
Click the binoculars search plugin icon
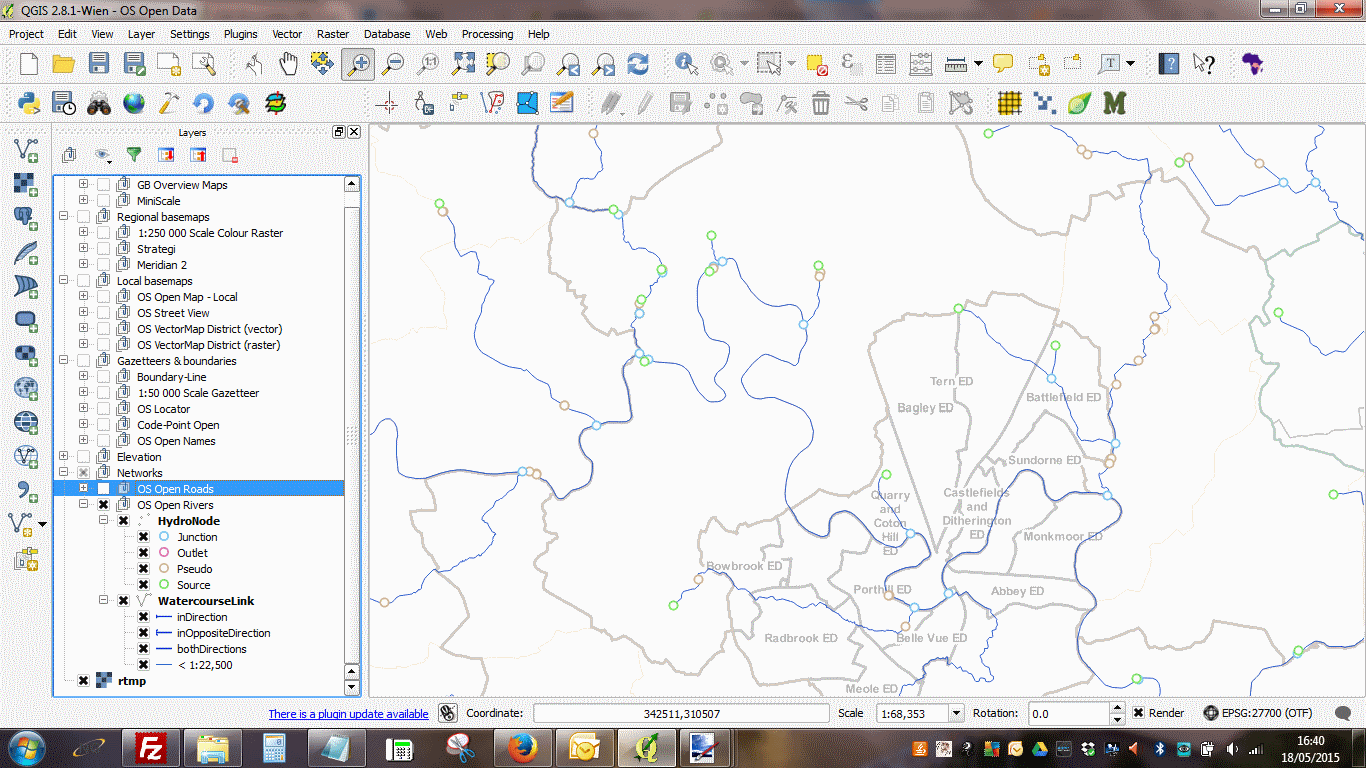tap(99, 102)
